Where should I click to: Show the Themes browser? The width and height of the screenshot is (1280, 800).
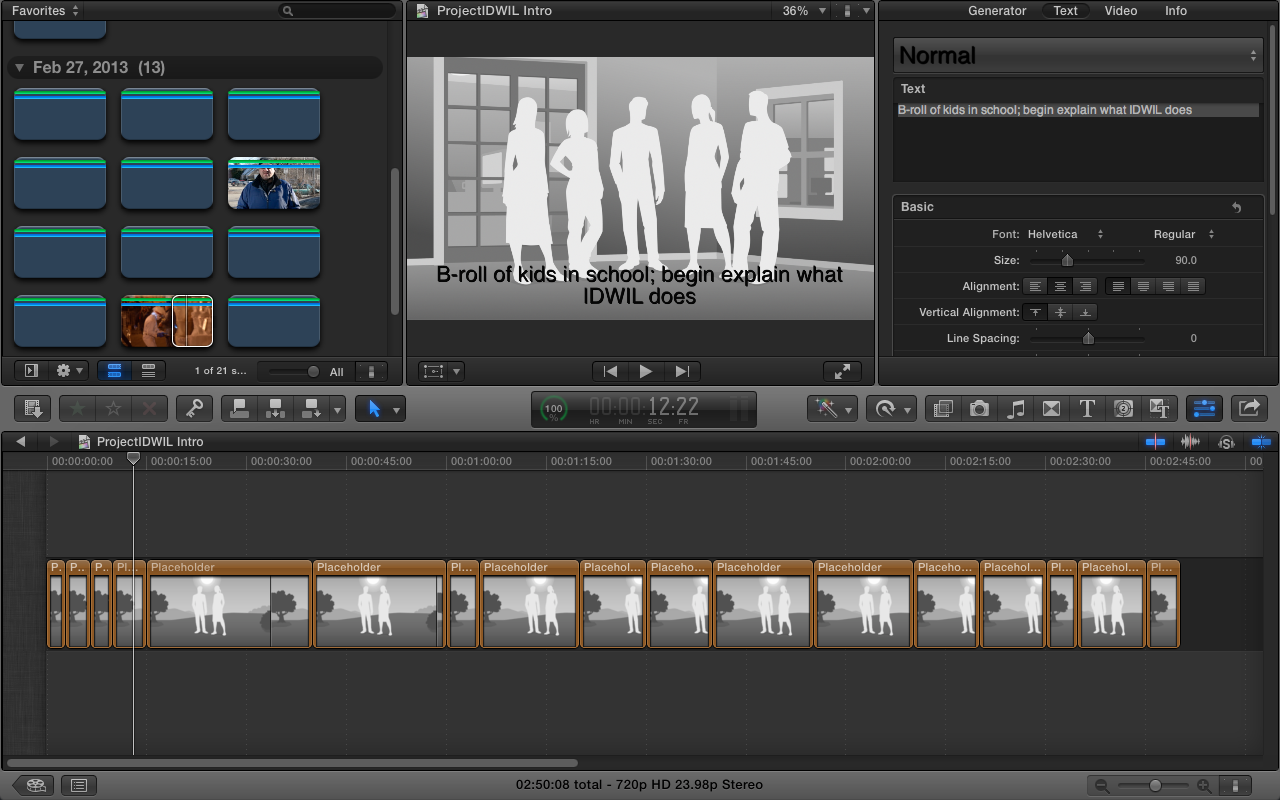(x=1159, y=408)
